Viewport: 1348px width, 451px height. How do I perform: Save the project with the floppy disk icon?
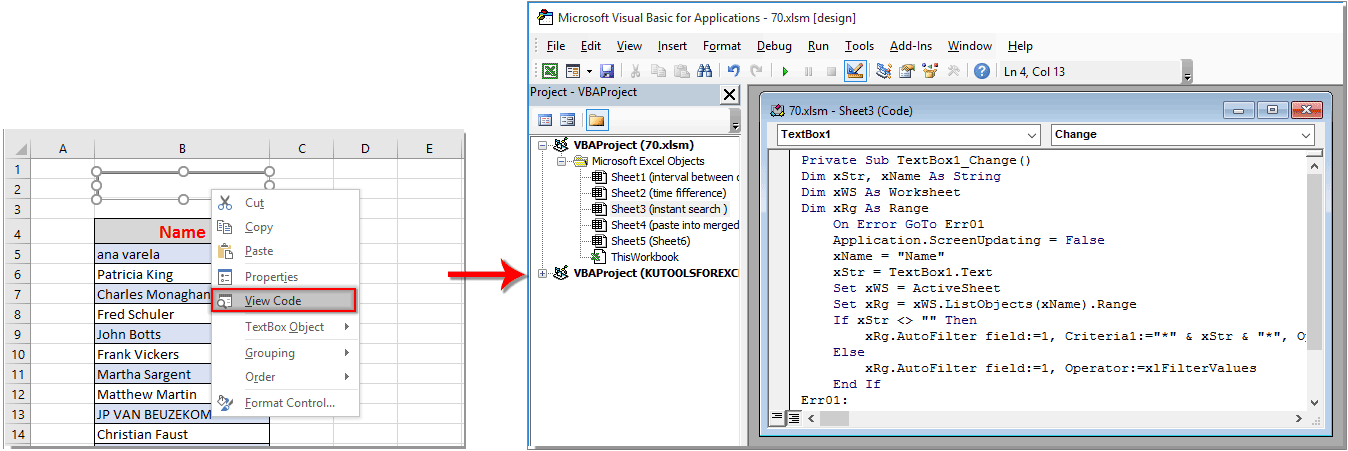[x=607, y=71]
